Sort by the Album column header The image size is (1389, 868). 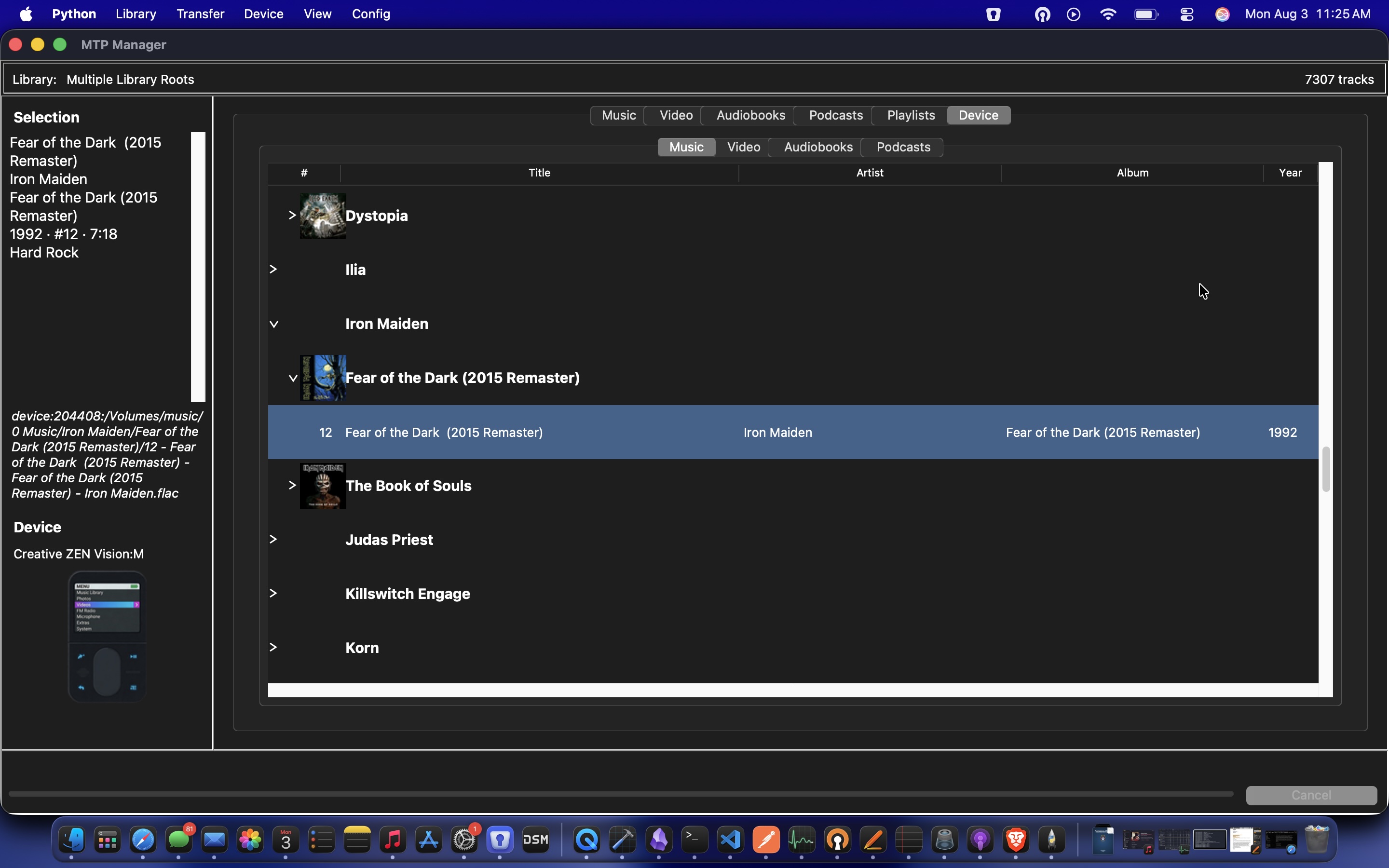pyautogui.click(x=1132, y=173)
